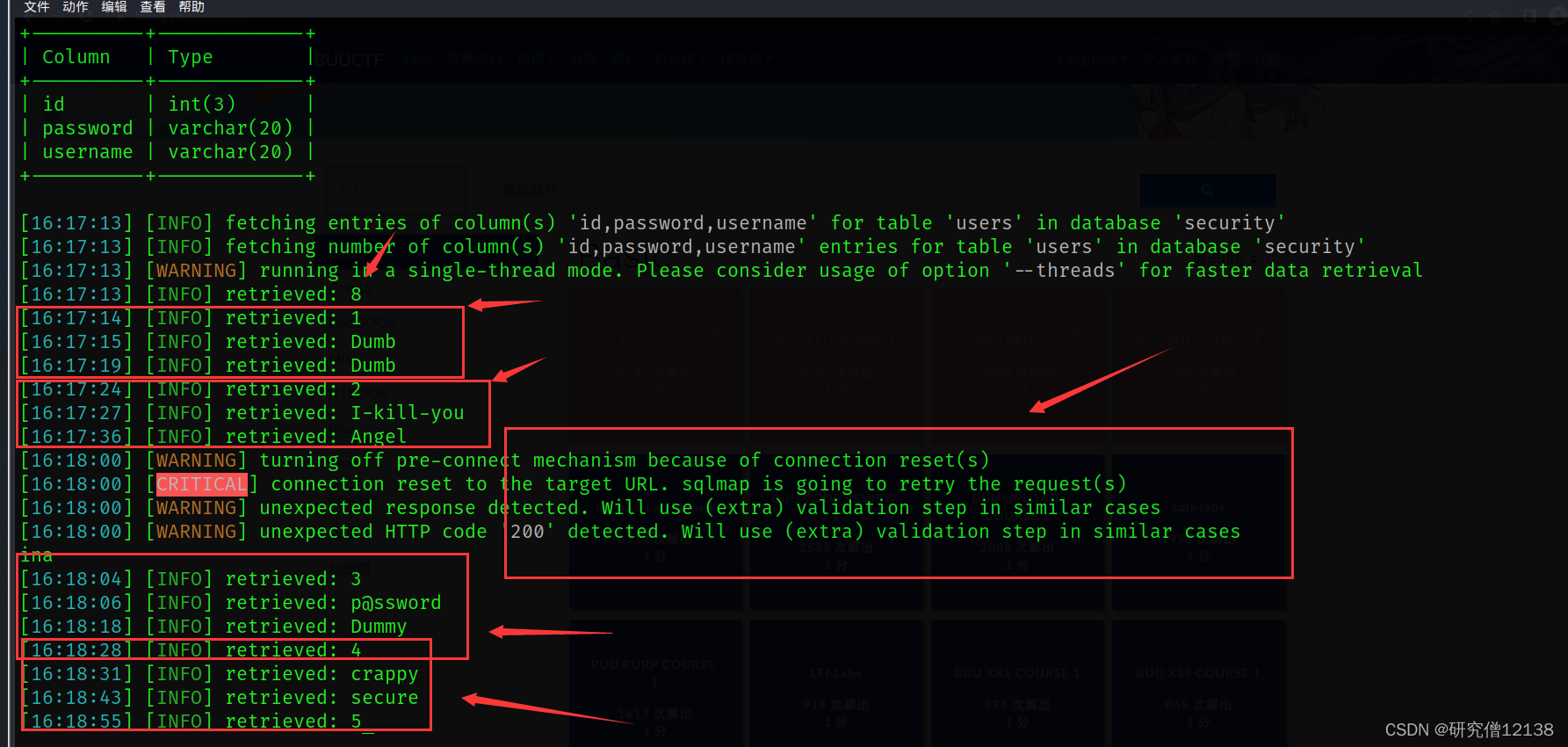Click the 'unexpected HTTP code 200' warning line
This screenshot has height=747, width=1568.
631,532
